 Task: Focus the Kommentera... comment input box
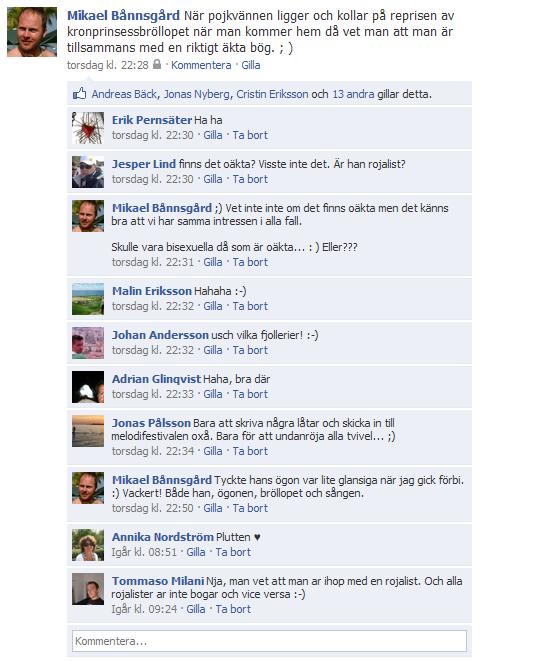coord(269,641)
